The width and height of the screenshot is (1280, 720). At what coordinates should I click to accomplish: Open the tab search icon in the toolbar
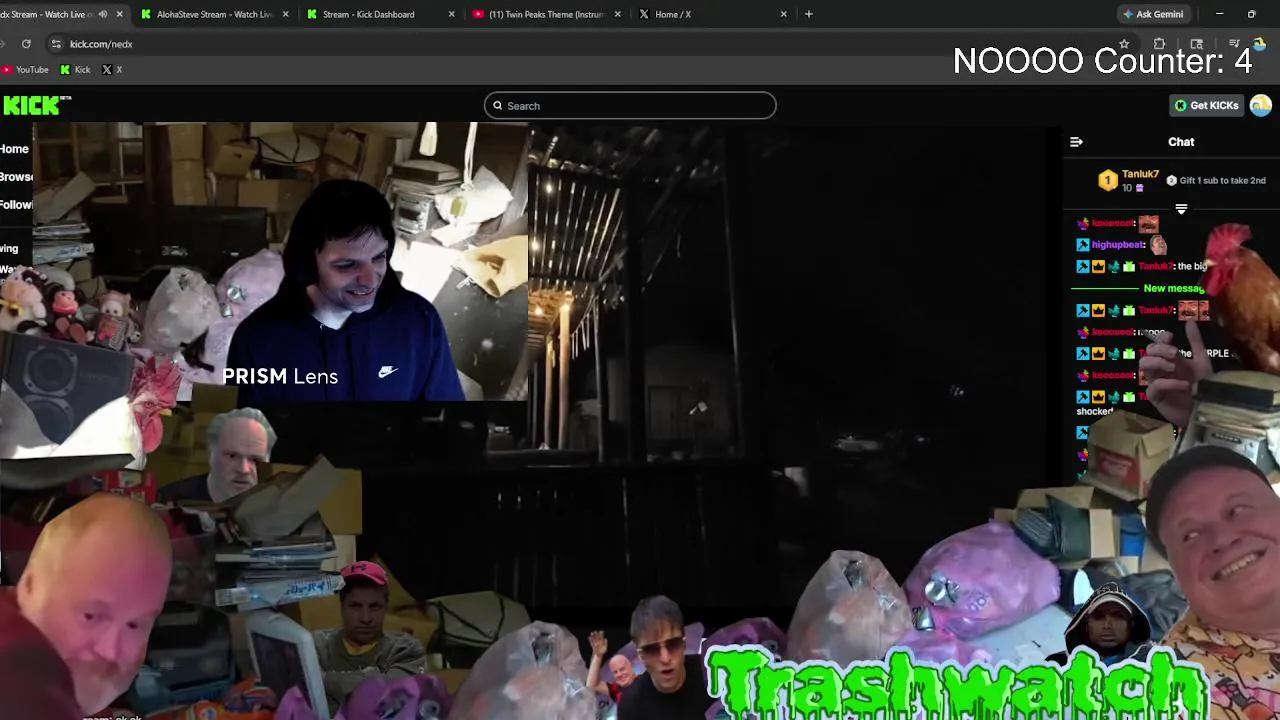click(x=1197, y=44)
